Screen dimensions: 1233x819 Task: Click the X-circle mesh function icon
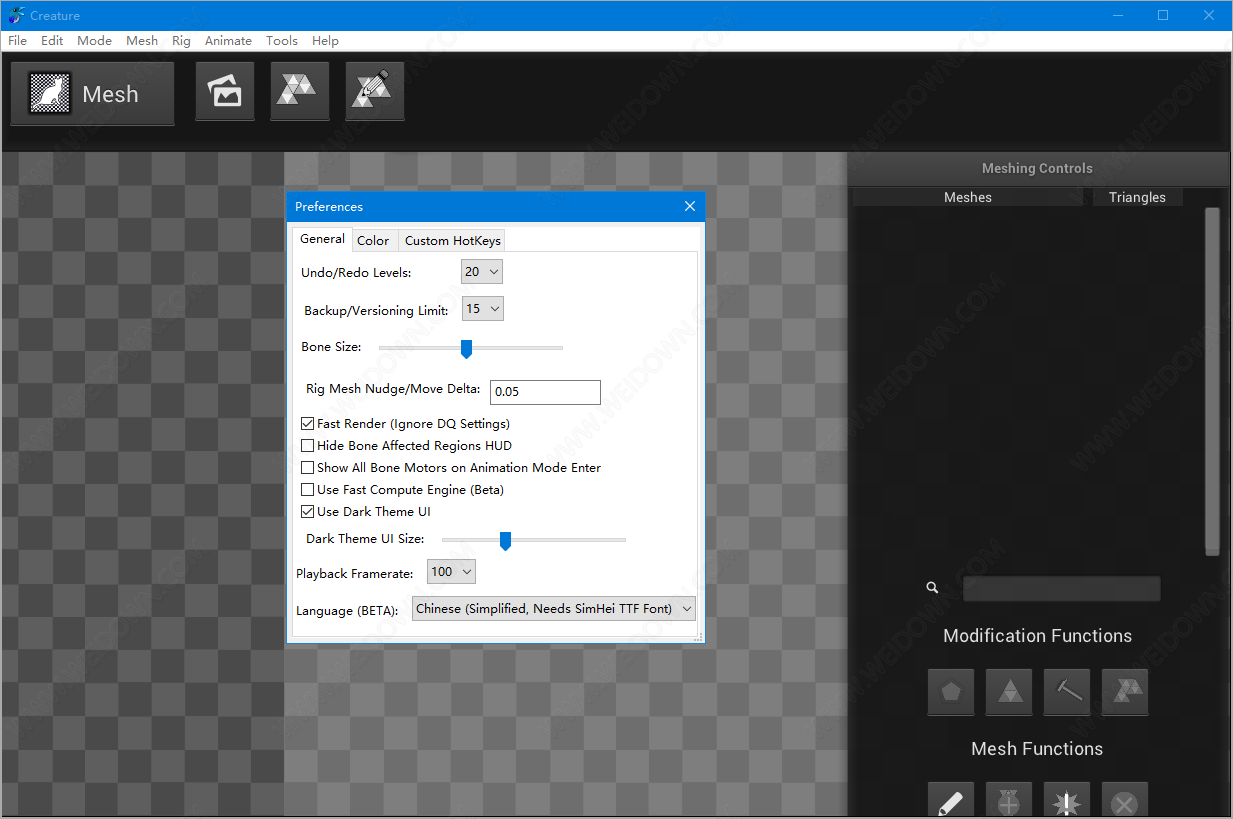click(1125, 801)
